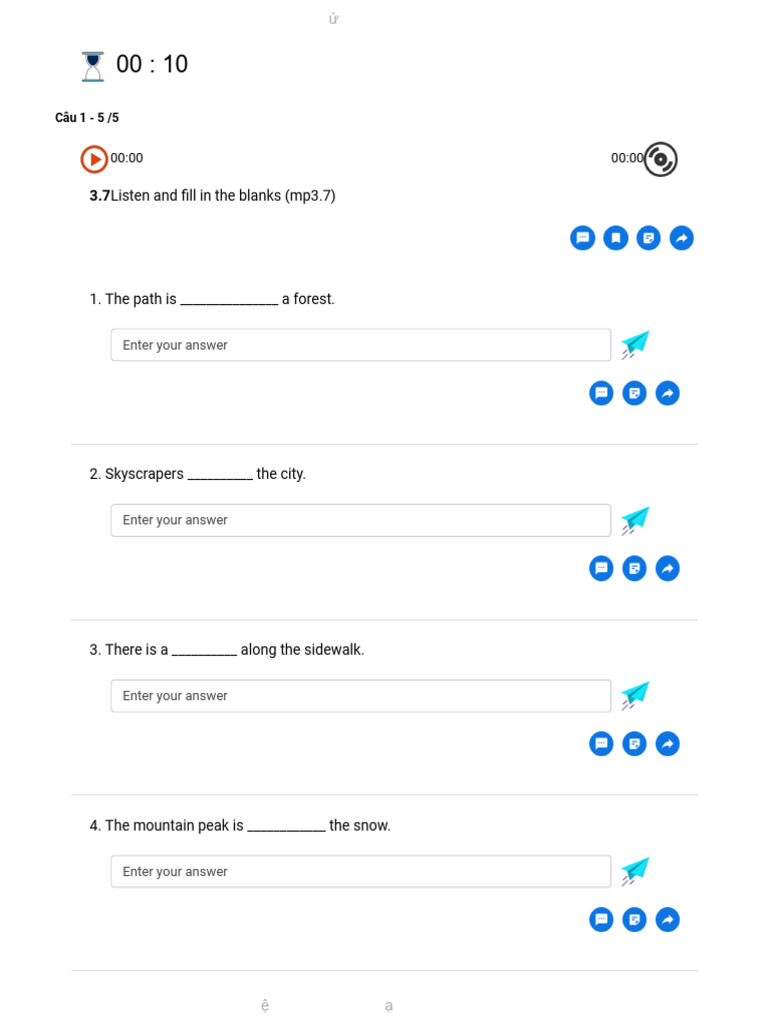Click the Skyscrapers question answer box
The height and width of the screenshot is (1024, 768).
360,520
